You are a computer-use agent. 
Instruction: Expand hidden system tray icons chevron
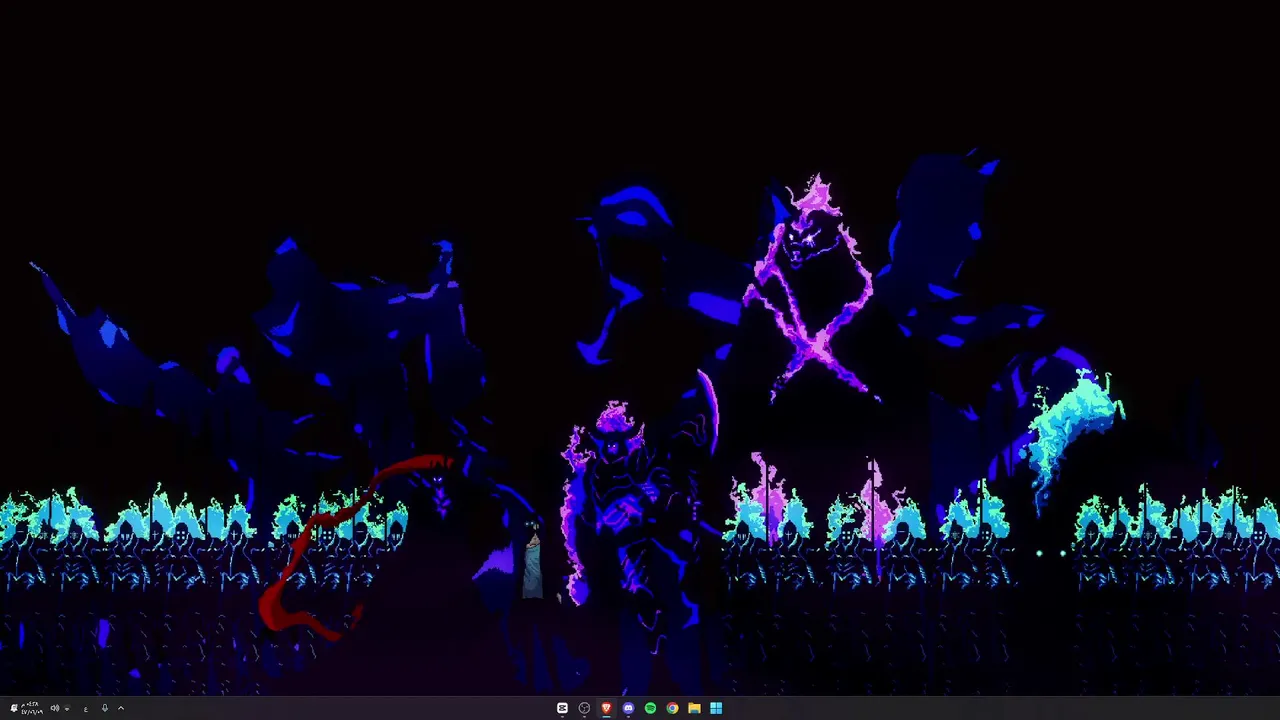121,708
